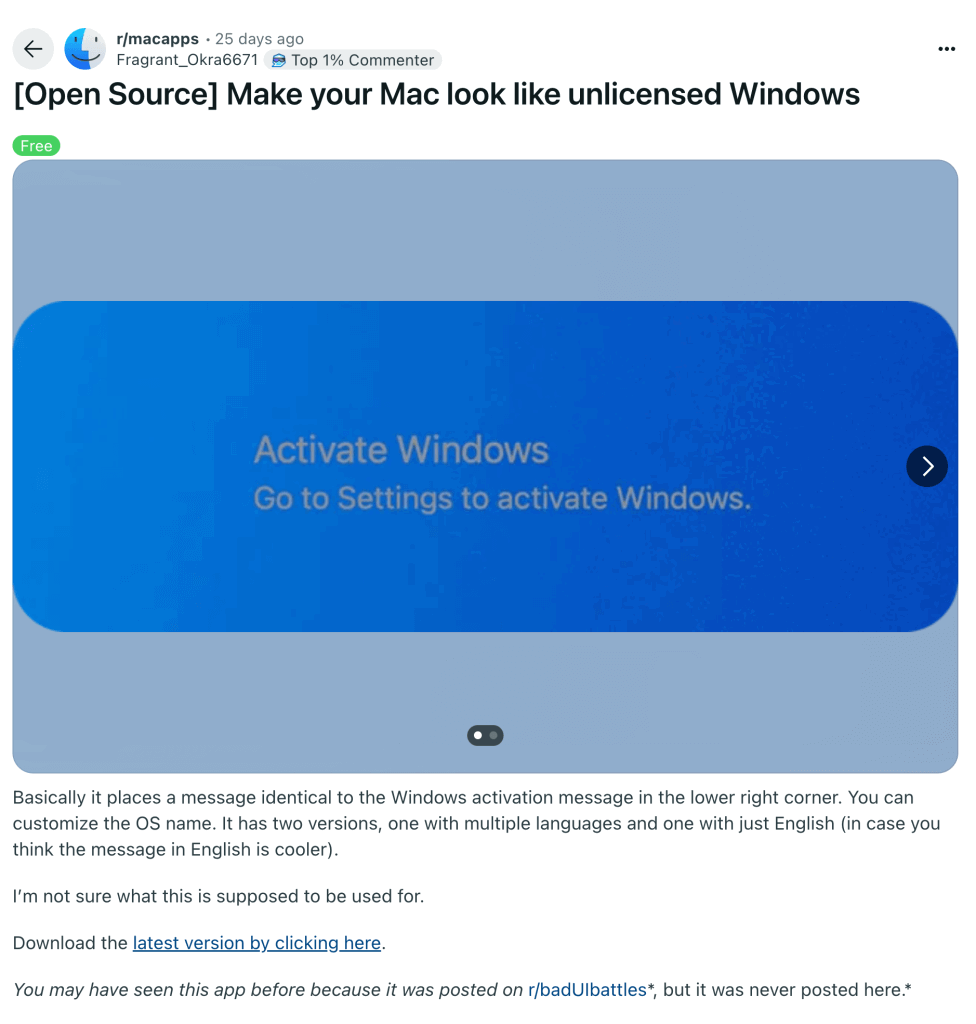The width and height of the screenshot is (976, 1024).
Task: Filter by the green Free flair tag
Action: [x=37, y=146]
